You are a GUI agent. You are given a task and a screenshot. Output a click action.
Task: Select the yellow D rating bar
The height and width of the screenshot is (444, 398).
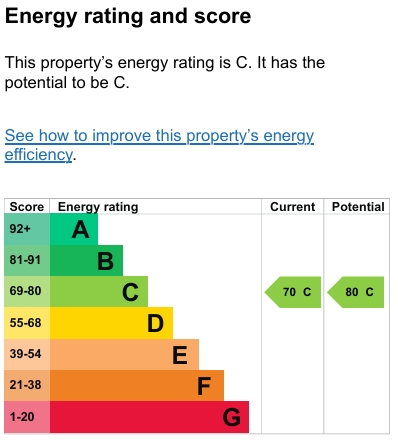tap(111, 323)
